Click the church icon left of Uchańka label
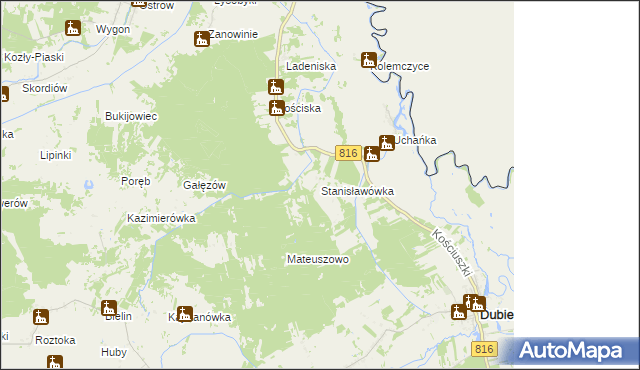The height and width of the screenshot is (370, 640). click(387, 143)
